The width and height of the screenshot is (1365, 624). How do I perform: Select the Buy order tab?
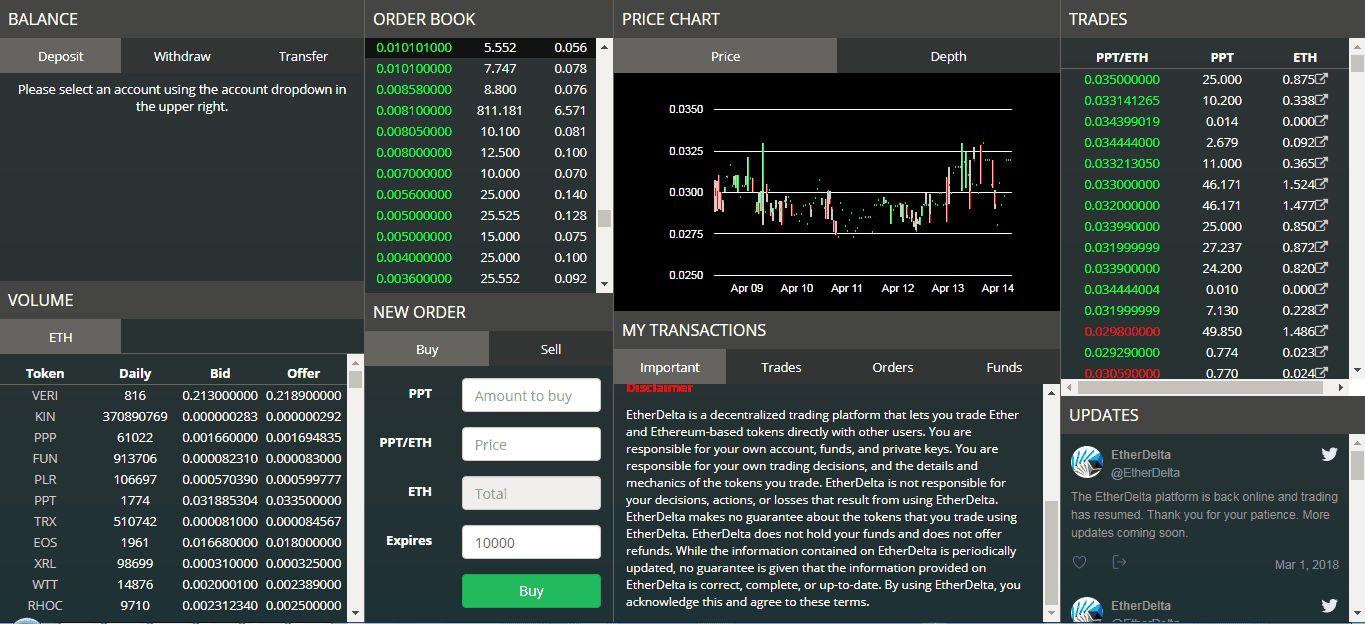pos(427,349)
